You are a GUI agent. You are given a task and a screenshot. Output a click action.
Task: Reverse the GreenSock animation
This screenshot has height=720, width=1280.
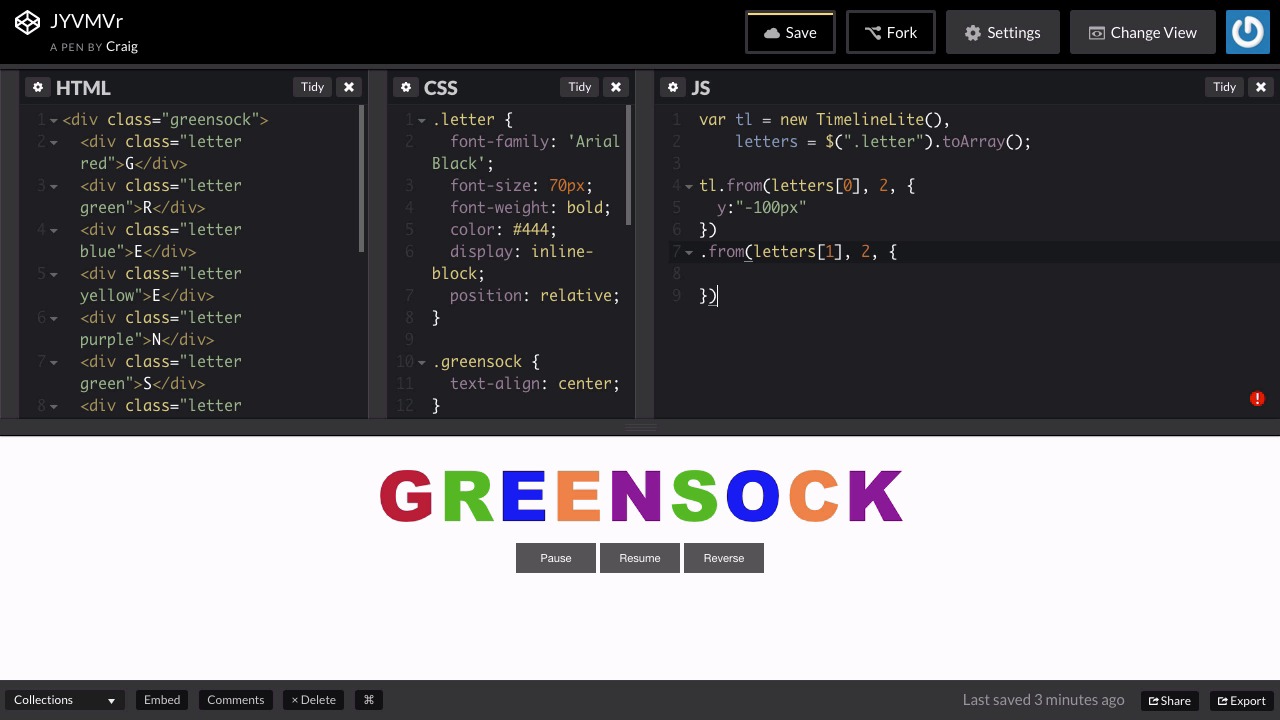coord(724,558)
